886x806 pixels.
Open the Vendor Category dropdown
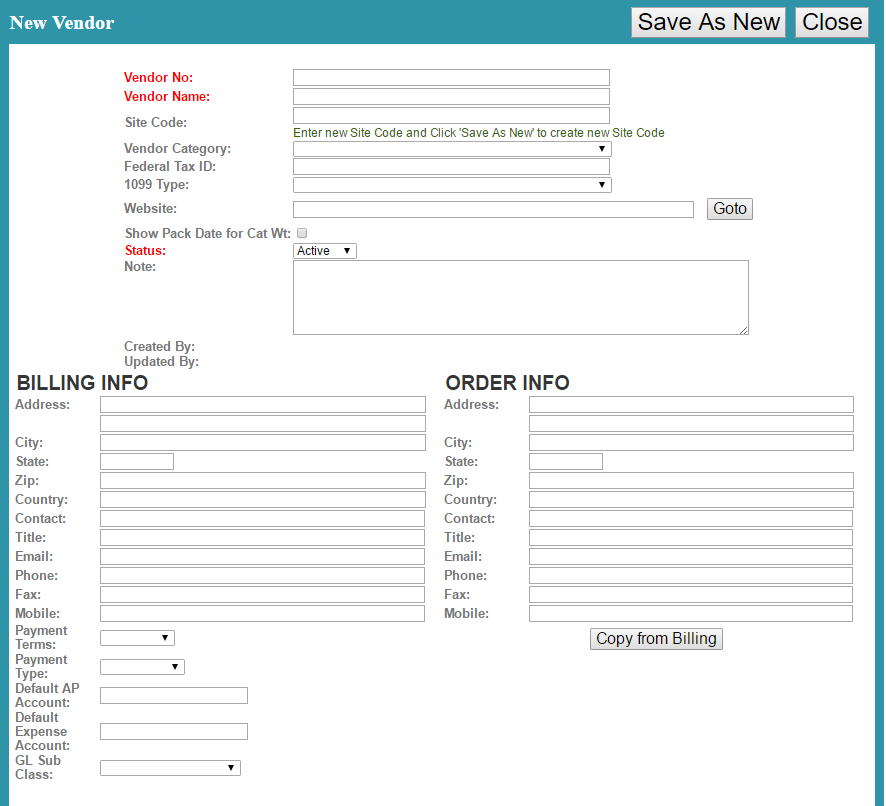tap(451, 149)
